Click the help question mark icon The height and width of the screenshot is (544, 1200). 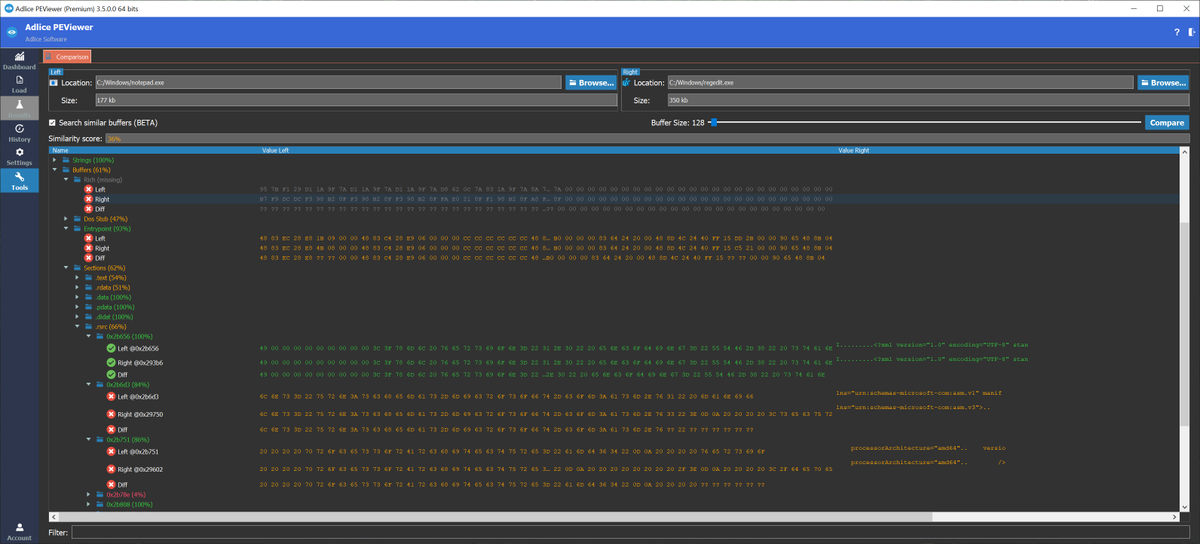coord(1176,32)
